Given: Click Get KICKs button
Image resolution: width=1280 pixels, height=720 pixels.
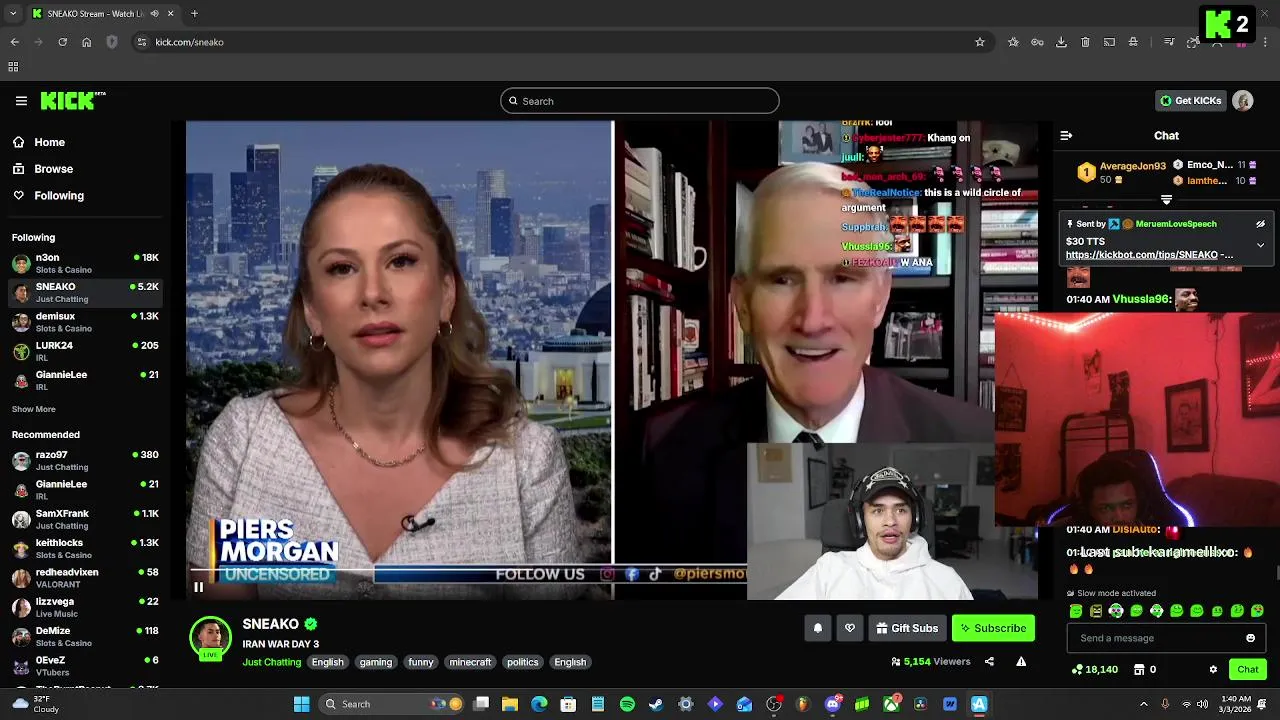Looking at the screenshot, I should pos(1190,101).
